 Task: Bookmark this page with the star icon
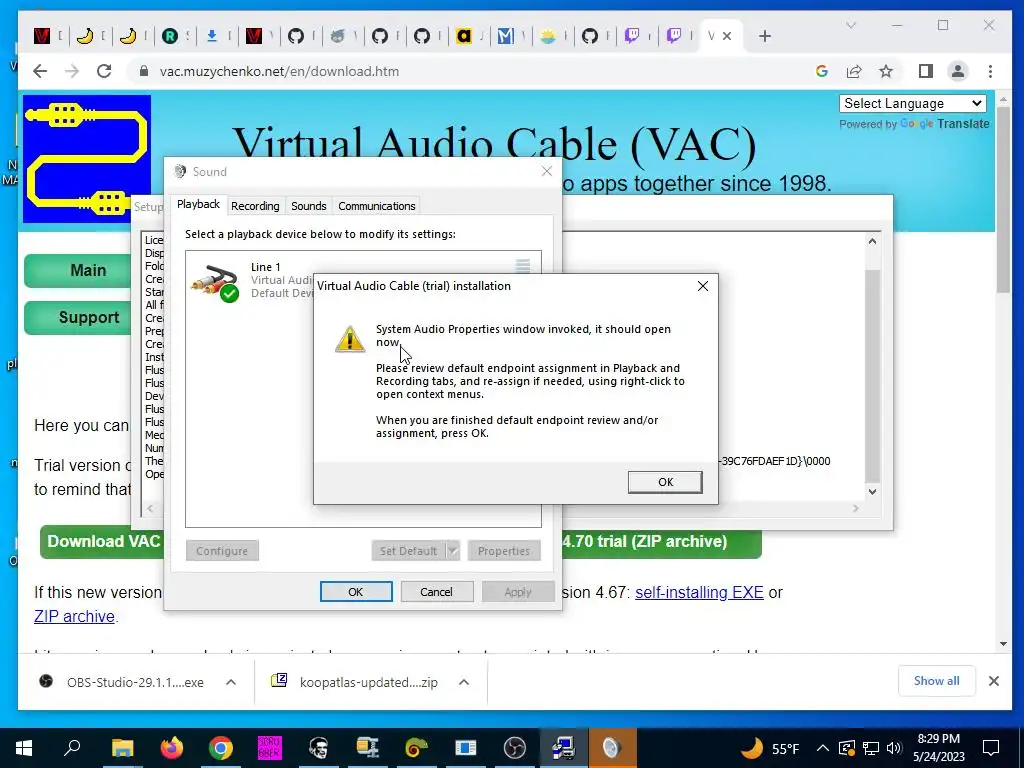[x=886, y=71]
